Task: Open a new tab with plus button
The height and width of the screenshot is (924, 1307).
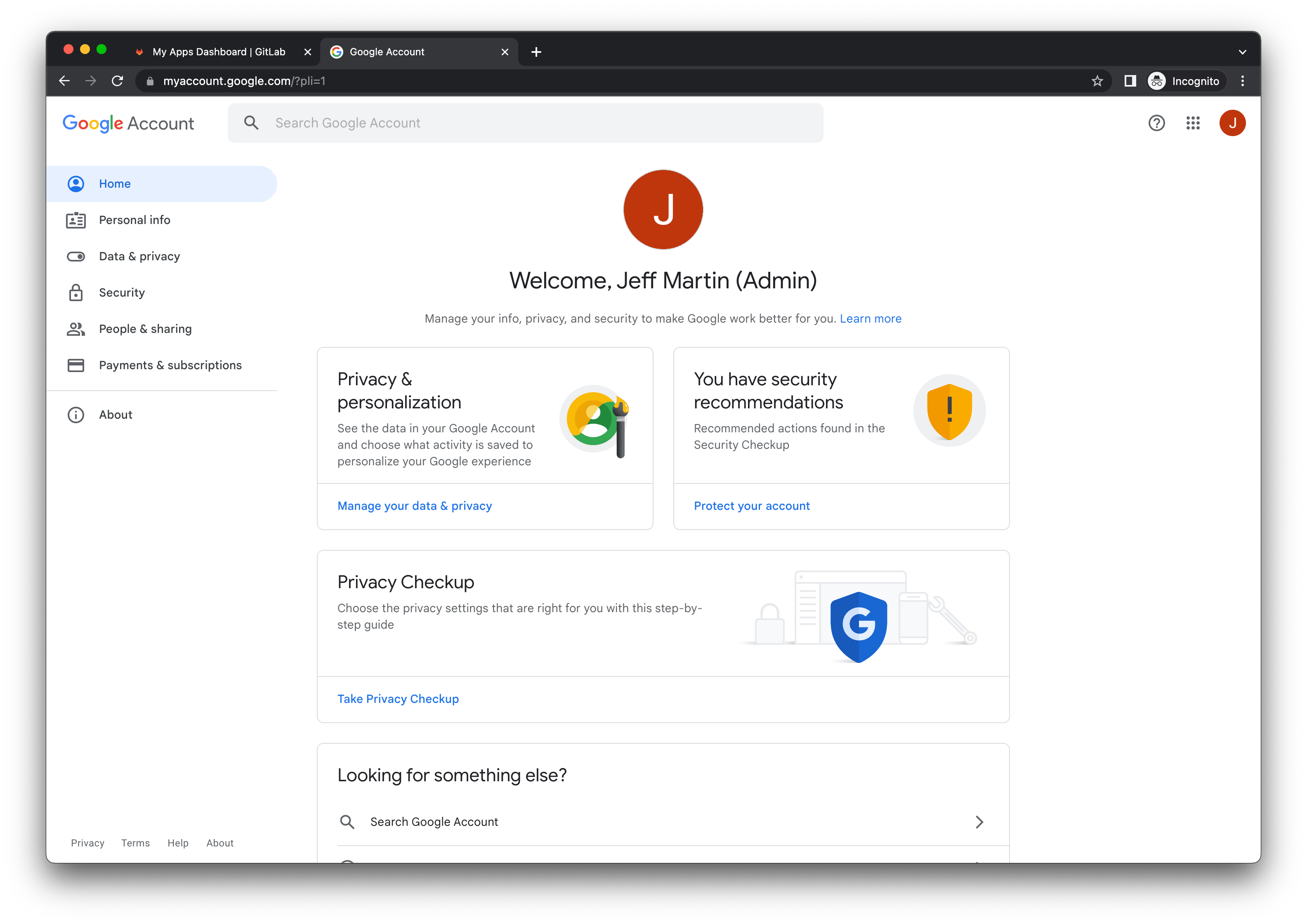Action: [x=536, y=52]
